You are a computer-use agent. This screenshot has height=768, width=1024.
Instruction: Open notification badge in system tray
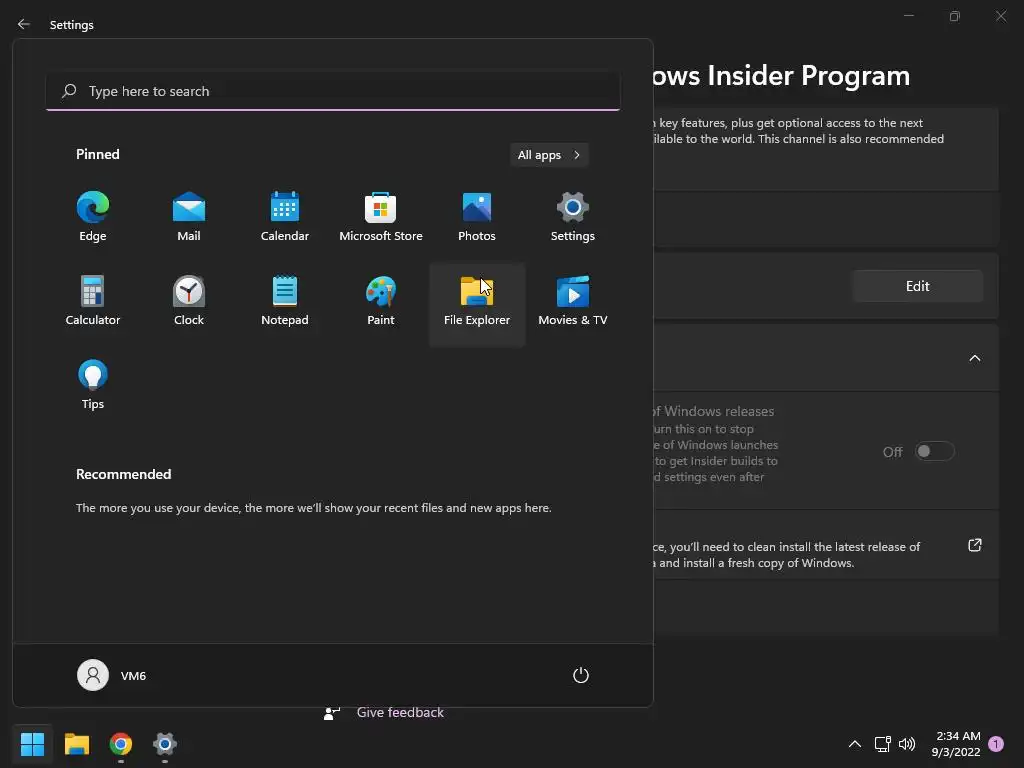point(996,744)
